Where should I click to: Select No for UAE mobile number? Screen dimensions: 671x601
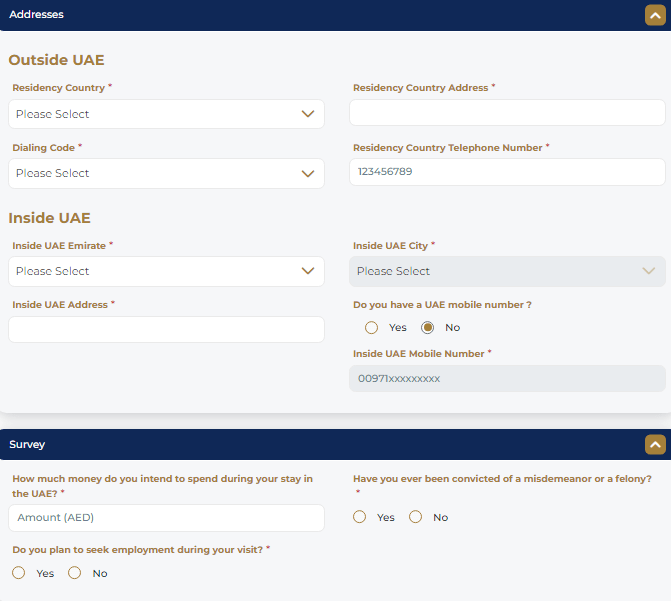428,327
